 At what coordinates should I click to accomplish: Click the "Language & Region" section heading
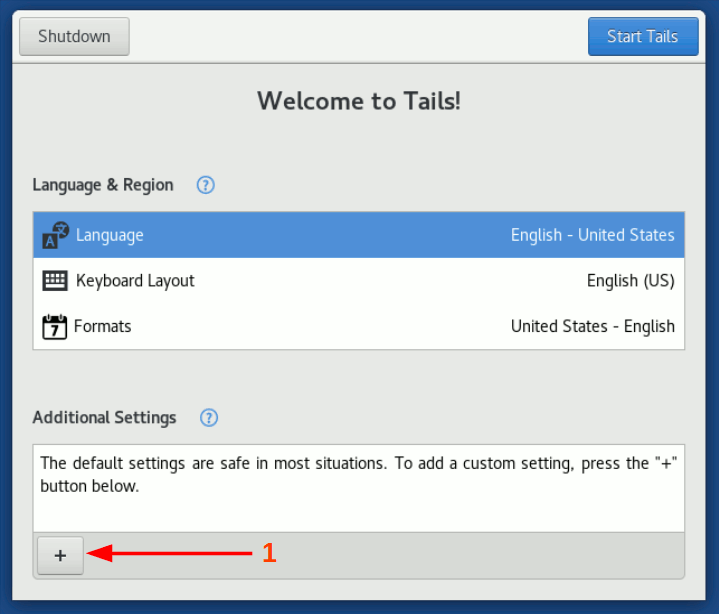103,185
